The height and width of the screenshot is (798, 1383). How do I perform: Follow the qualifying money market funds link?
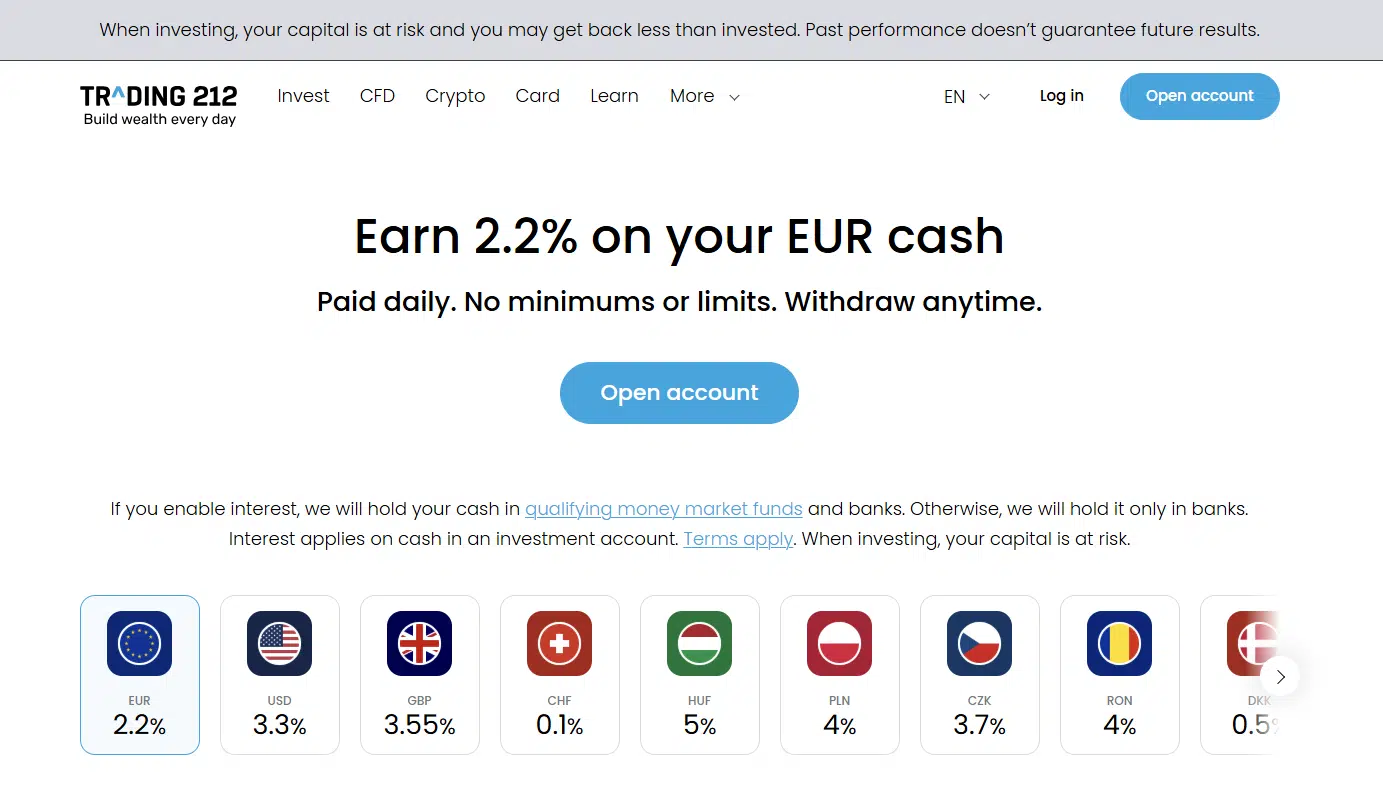664,509
